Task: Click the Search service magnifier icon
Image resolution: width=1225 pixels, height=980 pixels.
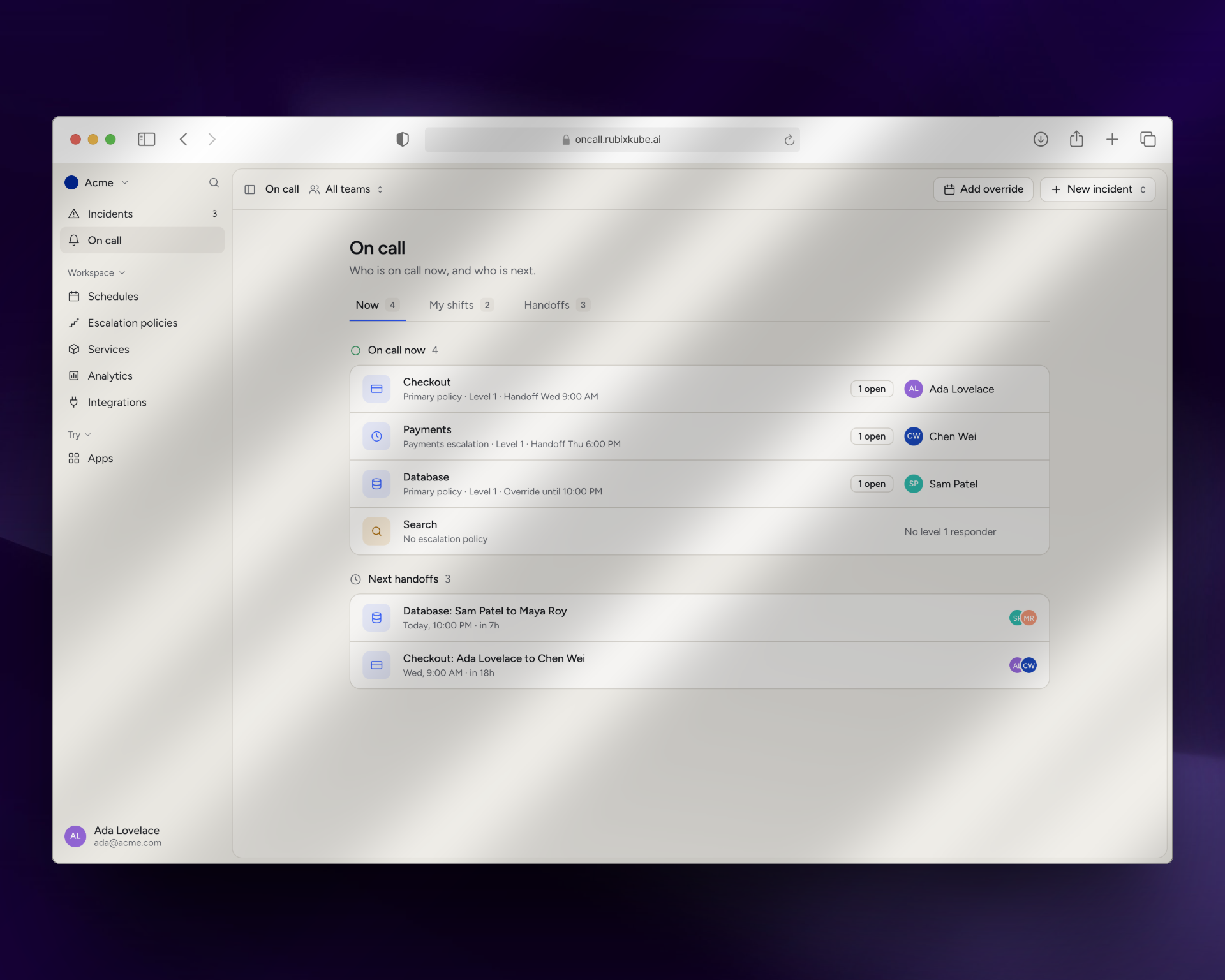Action: pos(376,531)
